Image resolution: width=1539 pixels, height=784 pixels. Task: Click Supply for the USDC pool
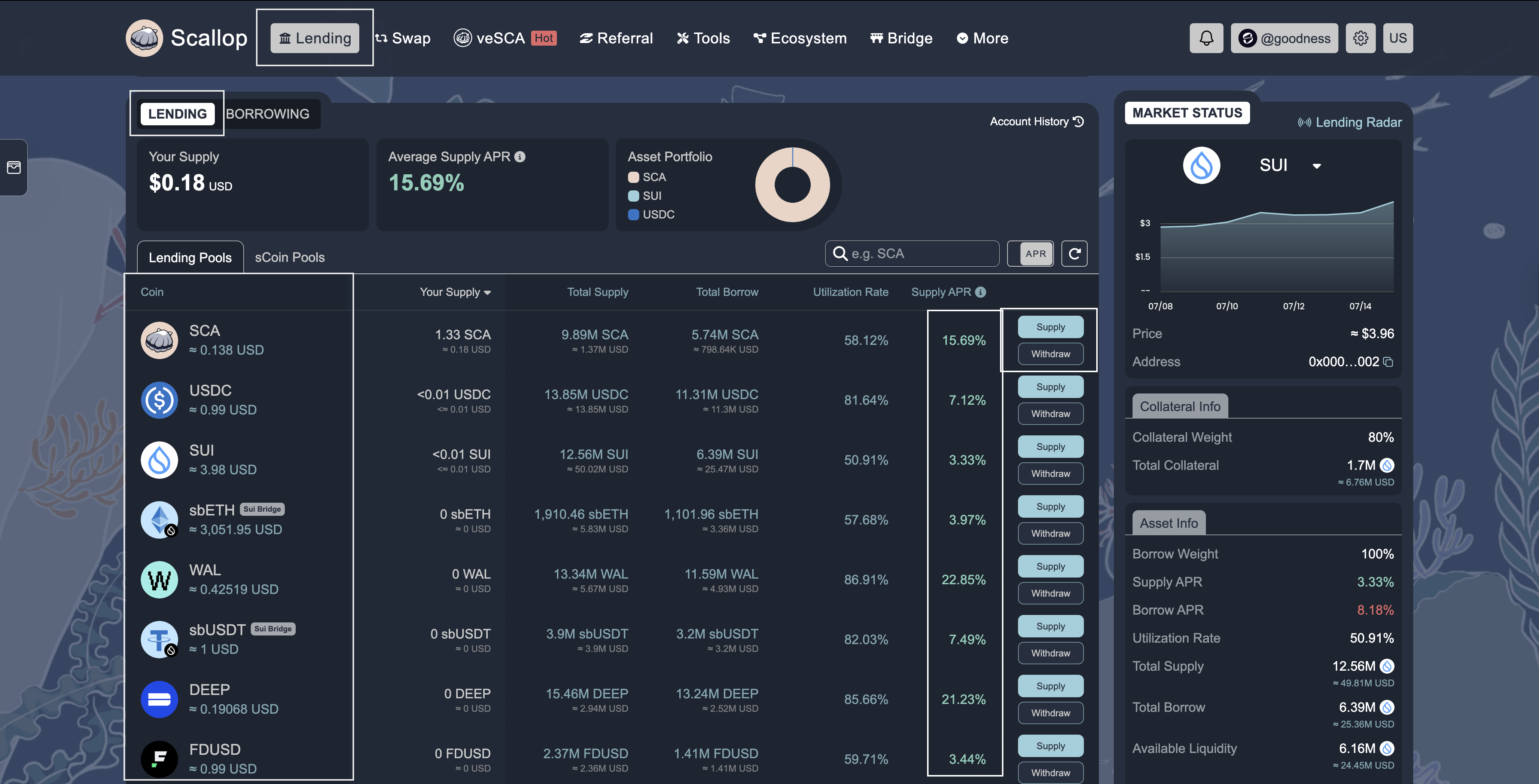click(x=1050, y=387)
